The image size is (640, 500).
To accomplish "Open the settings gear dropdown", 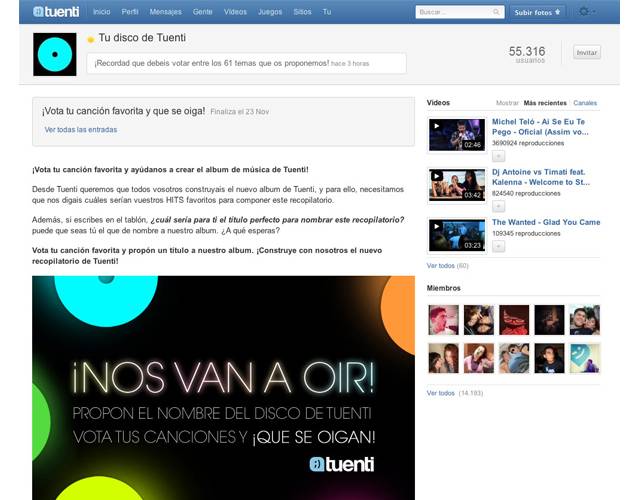I will (x=586, y=12).
